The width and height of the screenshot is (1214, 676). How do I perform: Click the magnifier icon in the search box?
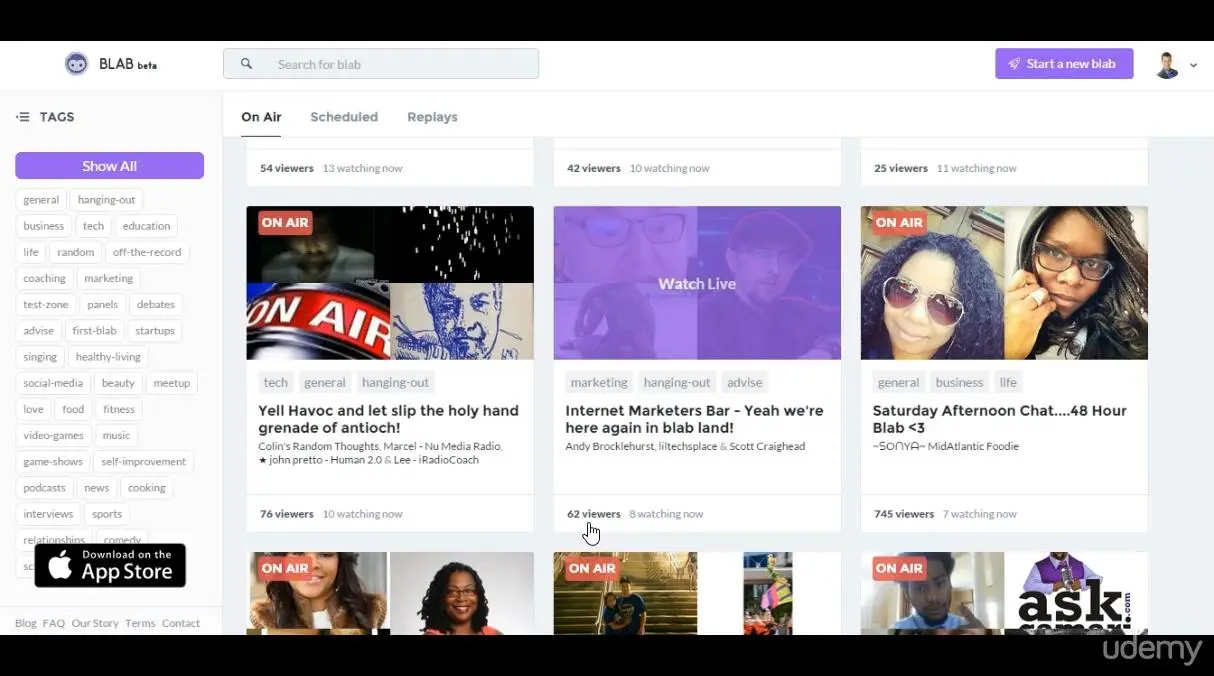pyautogui.click(x=246, y=64)
